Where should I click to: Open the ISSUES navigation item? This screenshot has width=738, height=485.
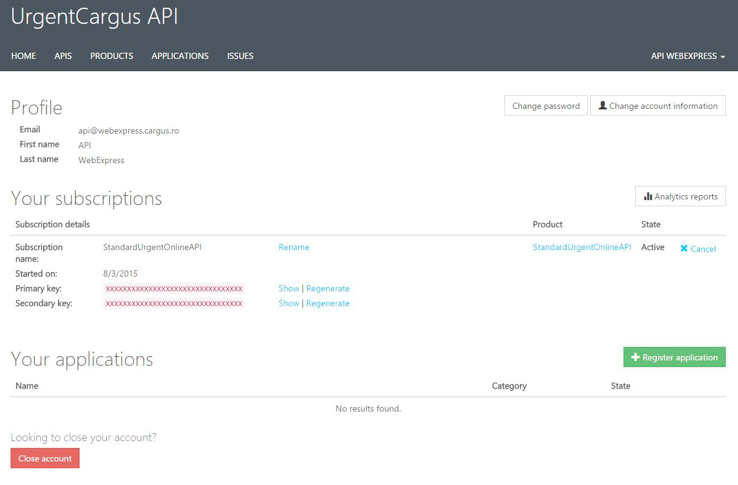(240, 56)
